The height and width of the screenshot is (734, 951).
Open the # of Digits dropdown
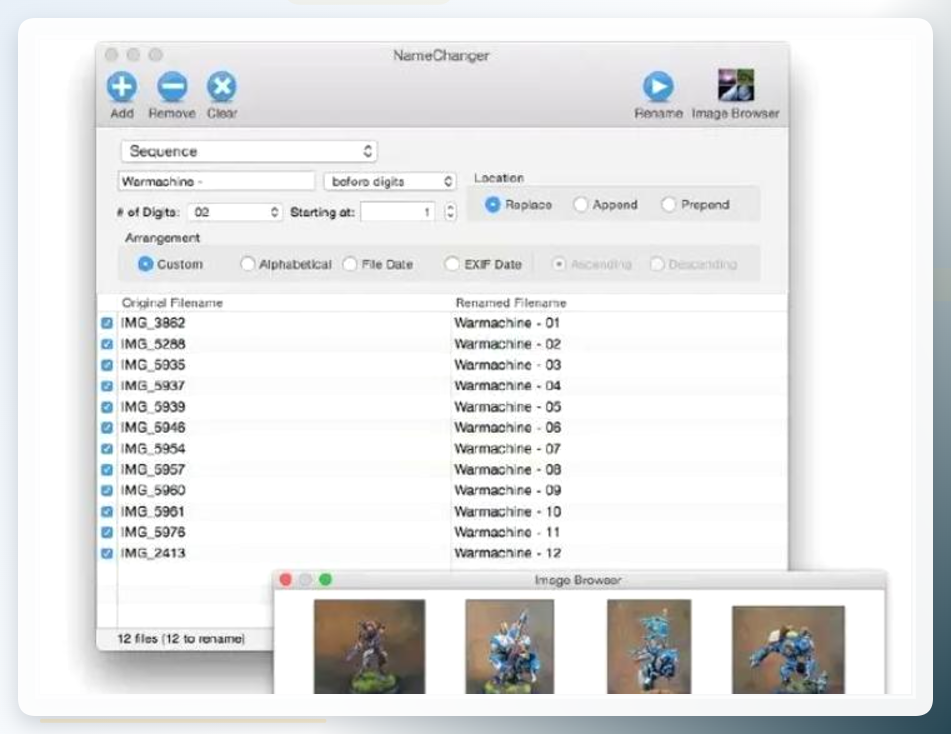235,212
